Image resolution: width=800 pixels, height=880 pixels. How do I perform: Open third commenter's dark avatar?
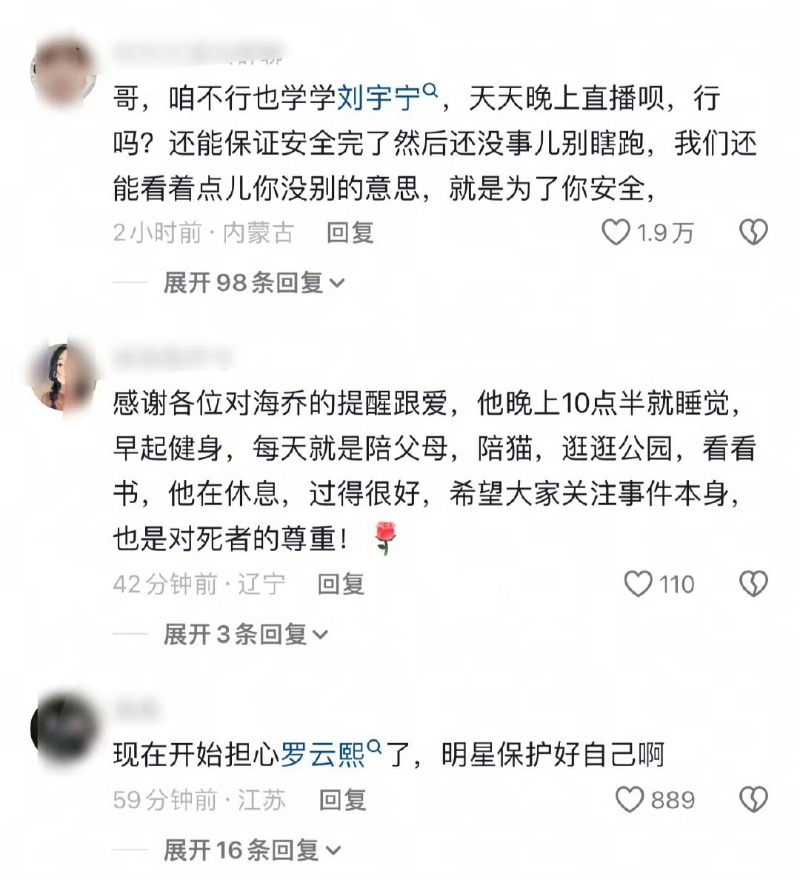point(63,728)
